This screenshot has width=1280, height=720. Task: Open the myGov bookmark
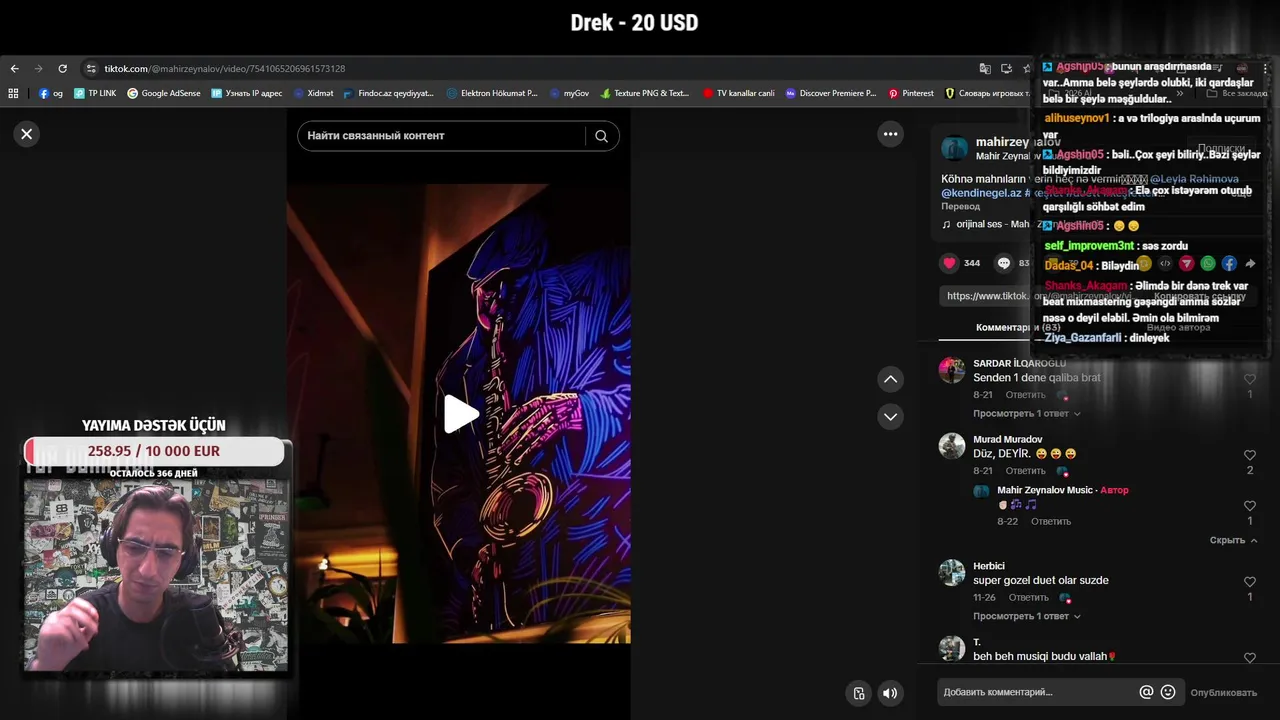point(569,93)
